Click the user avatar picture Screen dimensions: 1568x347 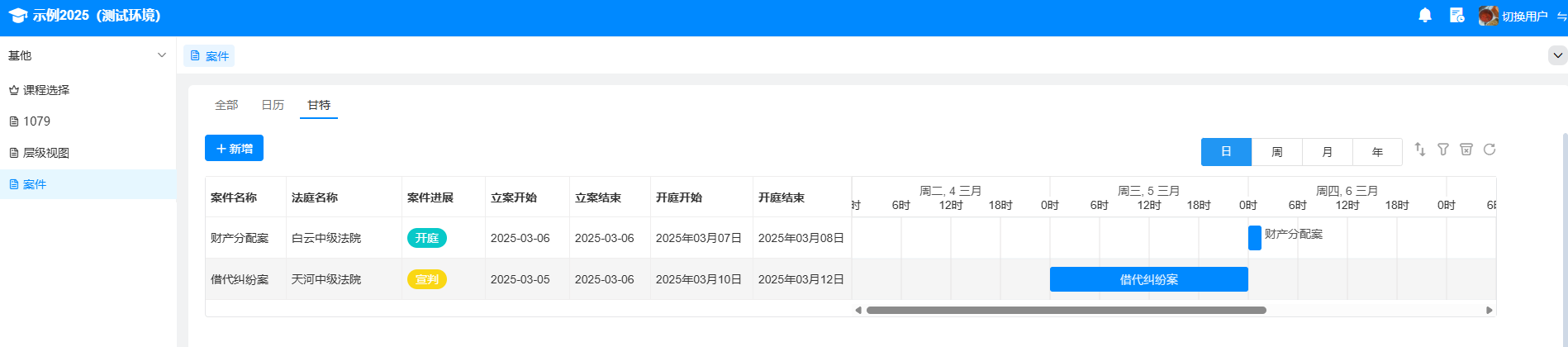(1488, 16)
